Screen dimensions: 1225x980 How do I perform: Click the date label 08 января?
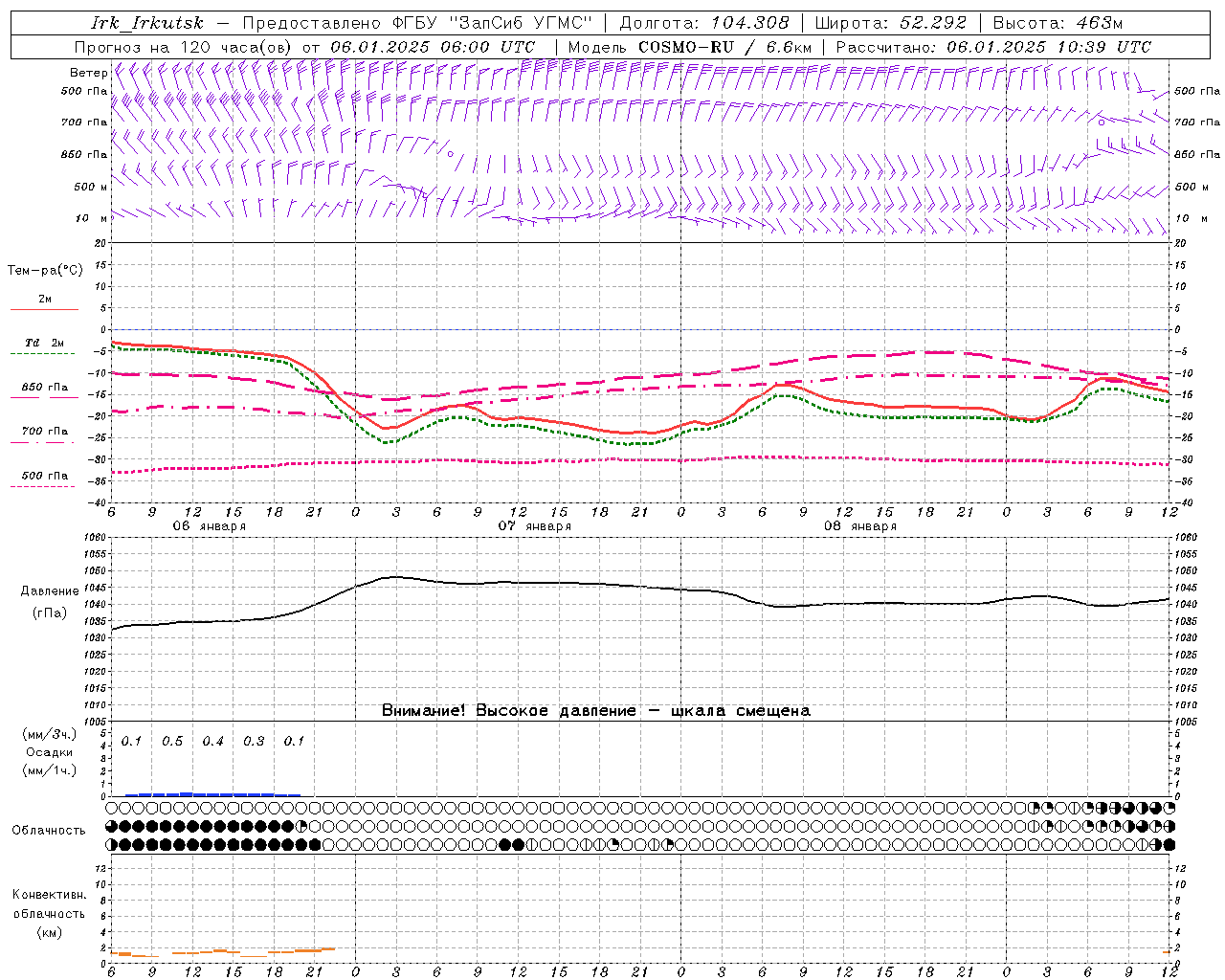859,525
